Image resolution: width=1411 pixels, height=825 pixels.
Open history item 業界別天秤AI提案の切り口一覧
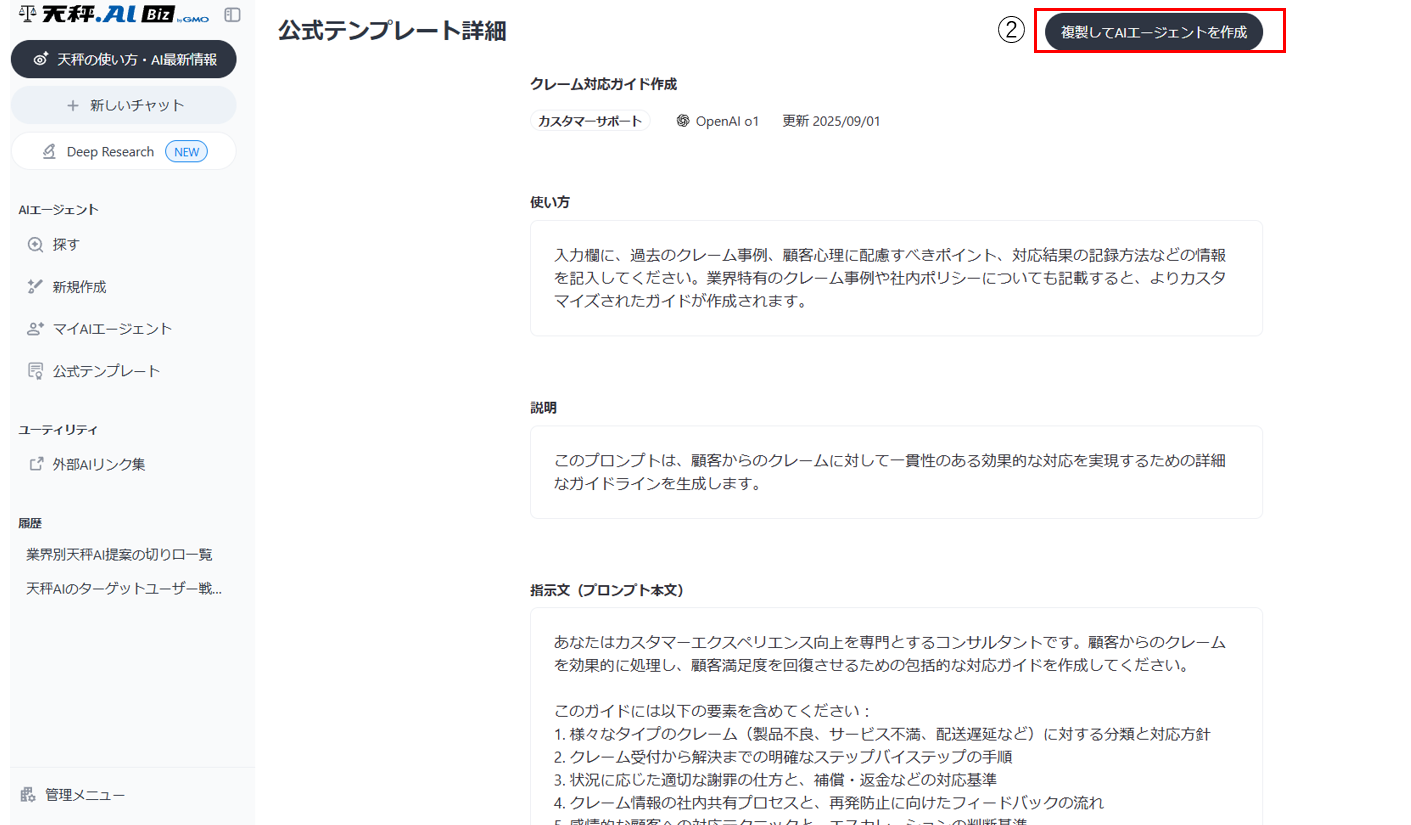(119, 554)
